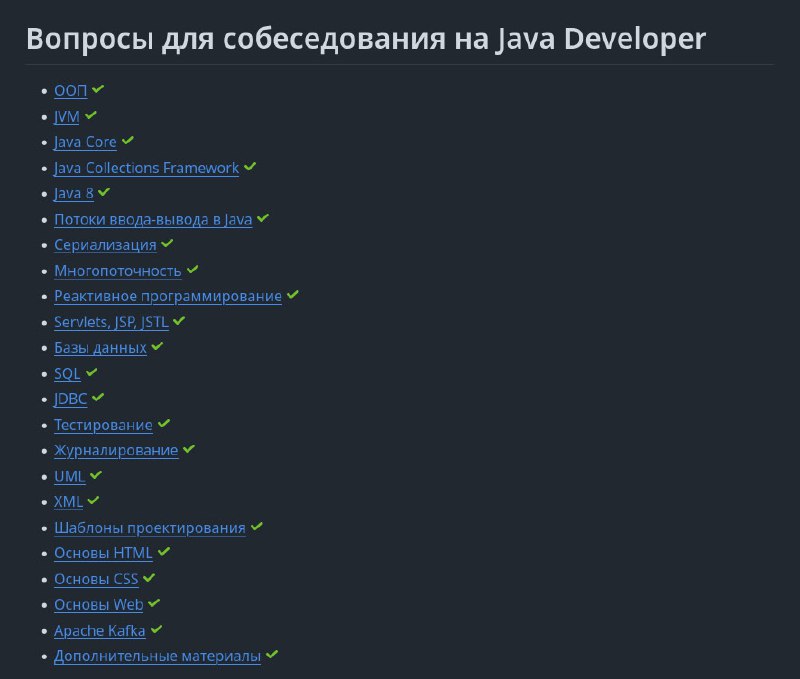Follow the XML link
The width and height of the screenshot is (800, 679).
[x=68, y=502]
